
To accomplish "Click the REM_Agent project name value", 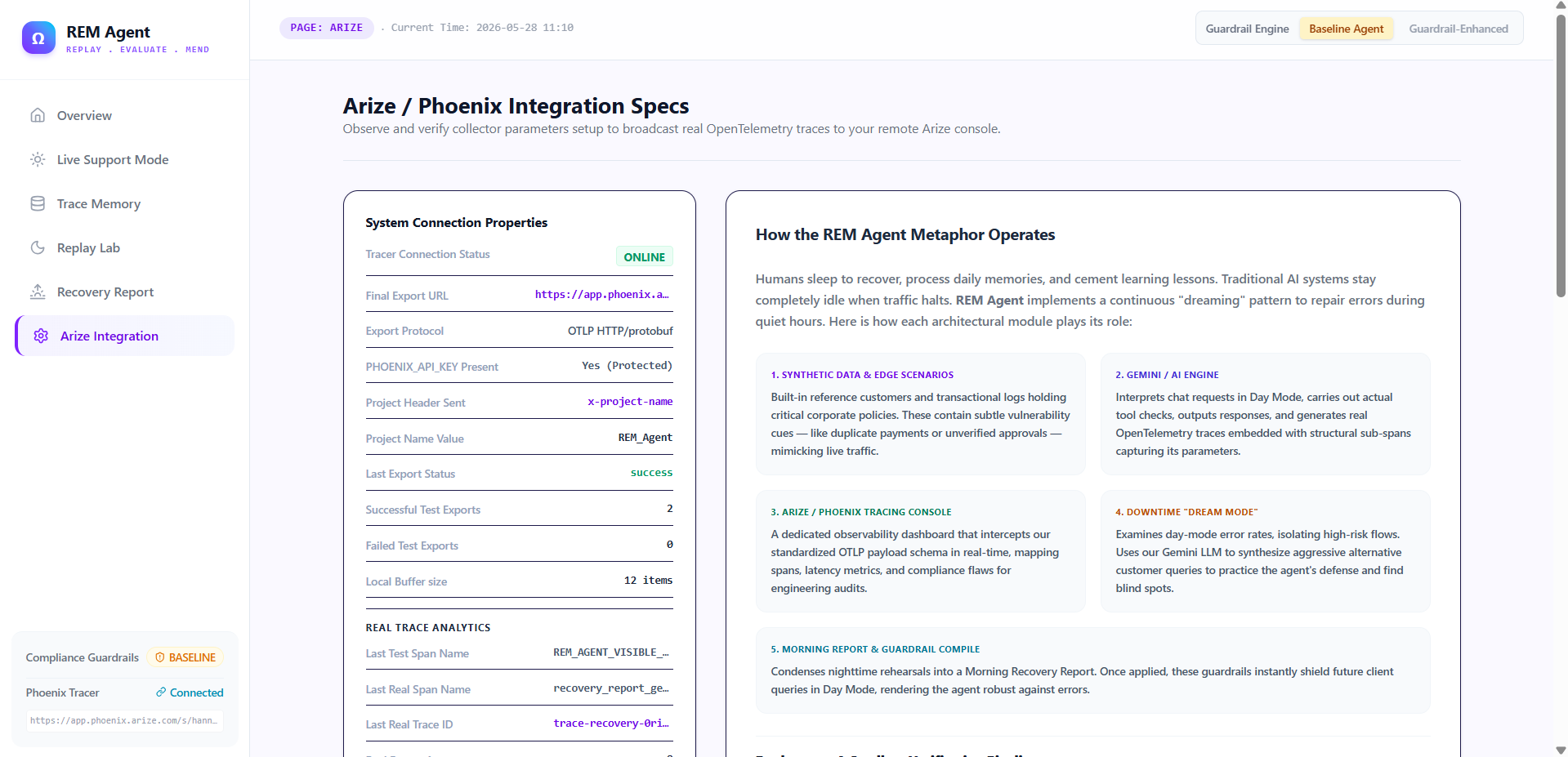I will coord(646,438).
